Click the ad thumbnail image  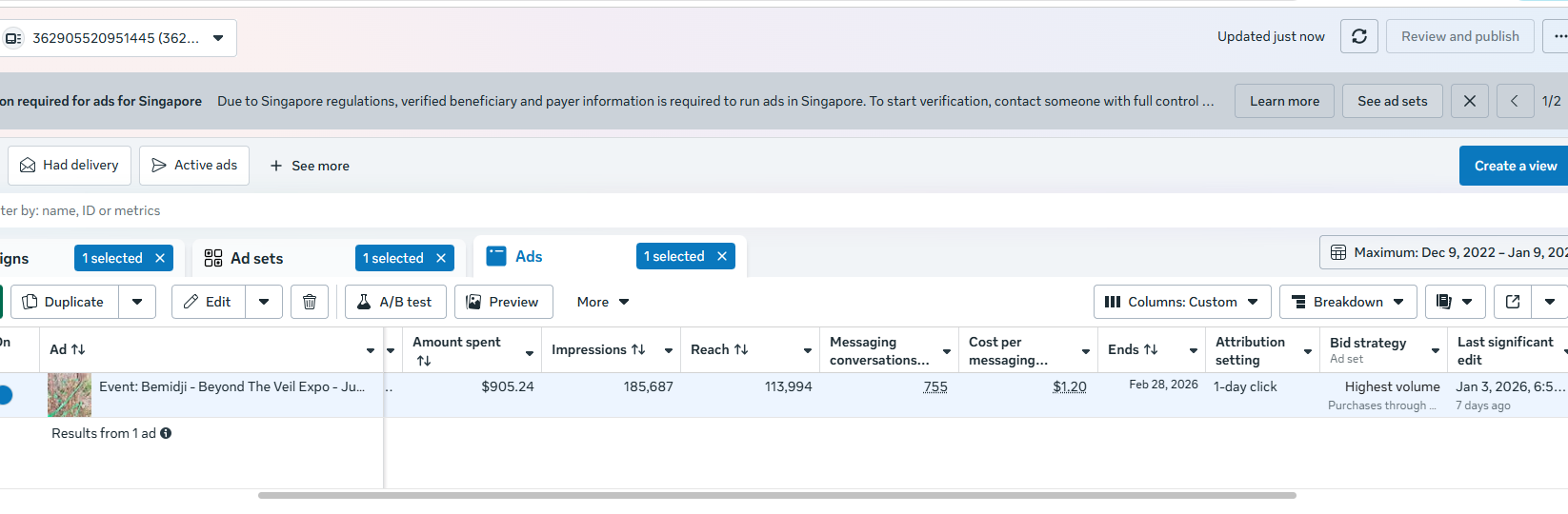(x=70, y=394)
